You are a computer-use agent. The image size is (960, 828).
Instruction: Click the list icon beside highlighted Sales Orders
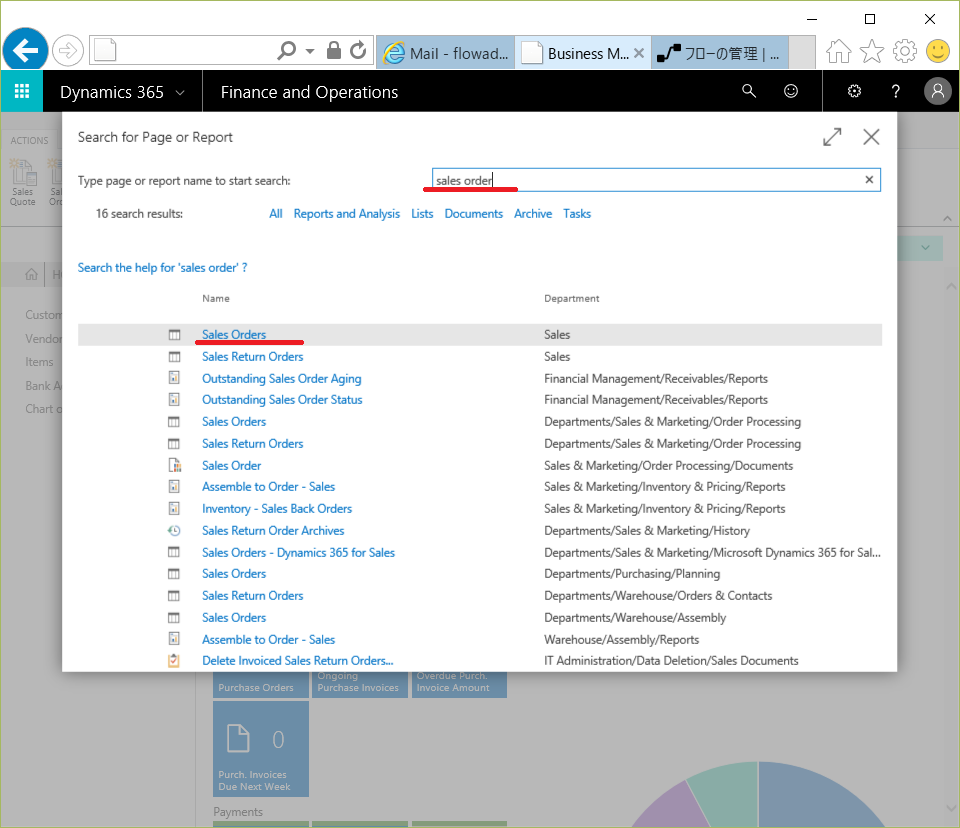(x=174, y=334)
